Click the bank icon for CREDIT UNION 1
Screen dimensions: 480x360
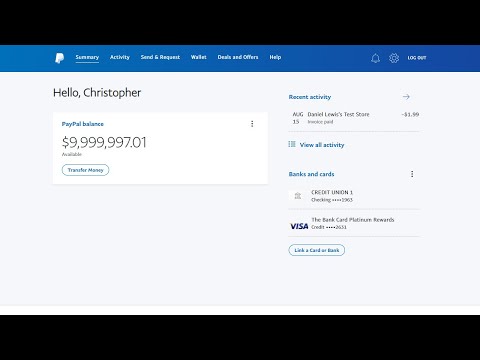[298, 196]
